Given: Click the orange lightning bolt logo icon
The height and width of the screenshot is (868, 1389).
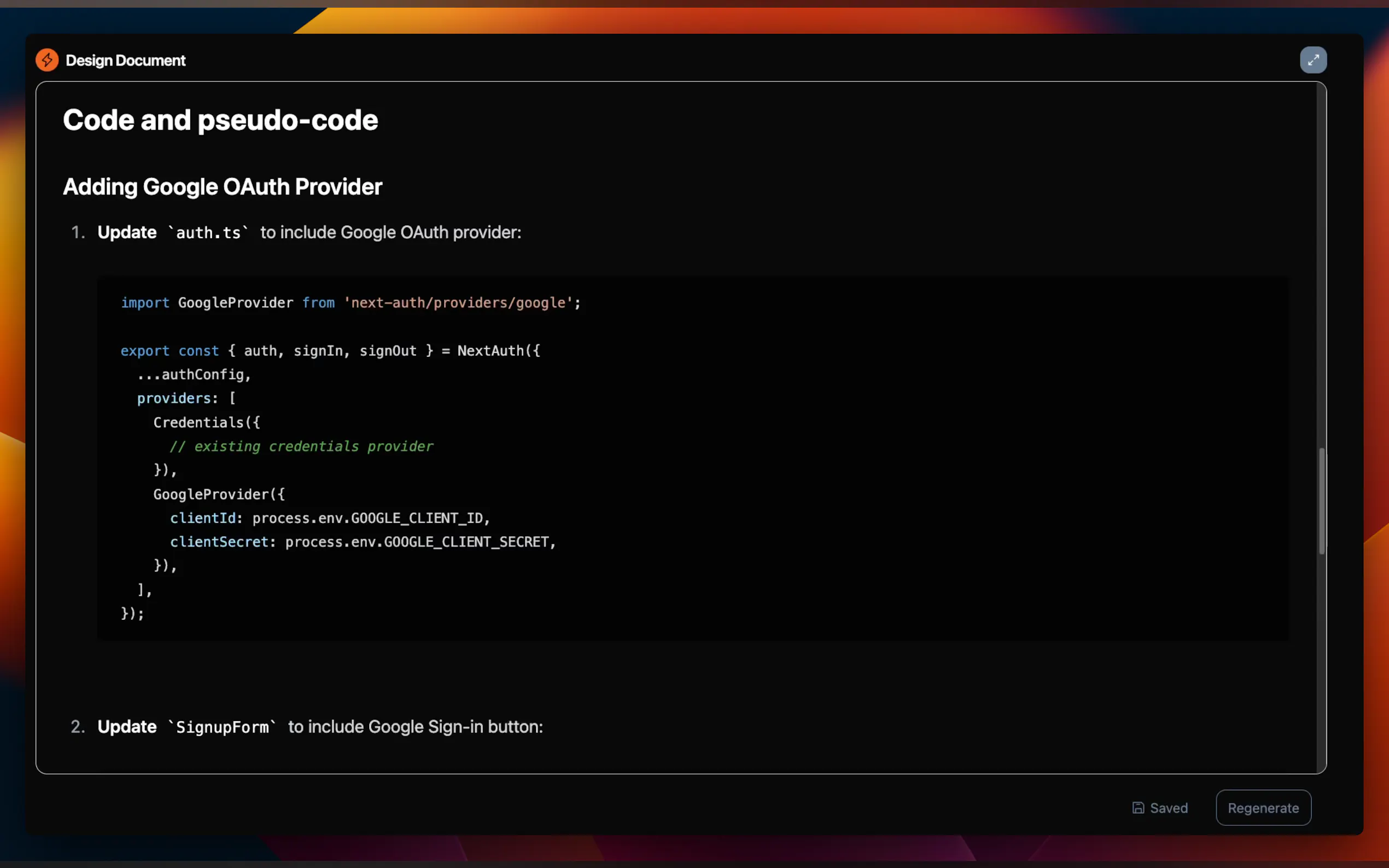Looking at the screenshot, I should (x=47, y=60).
